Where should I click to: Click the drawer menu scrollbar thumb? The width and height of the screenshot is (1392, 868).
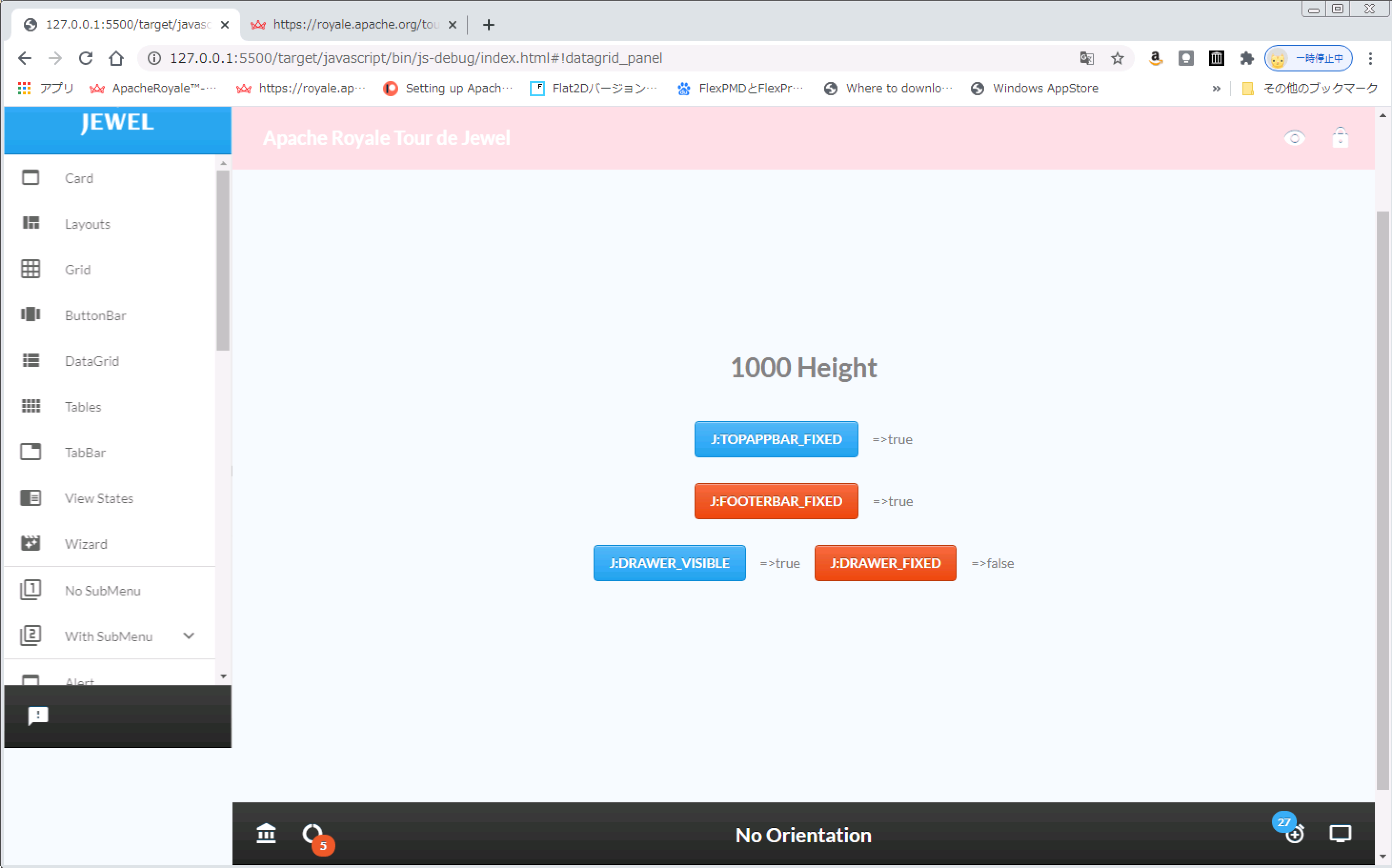(x=223, y=260)
